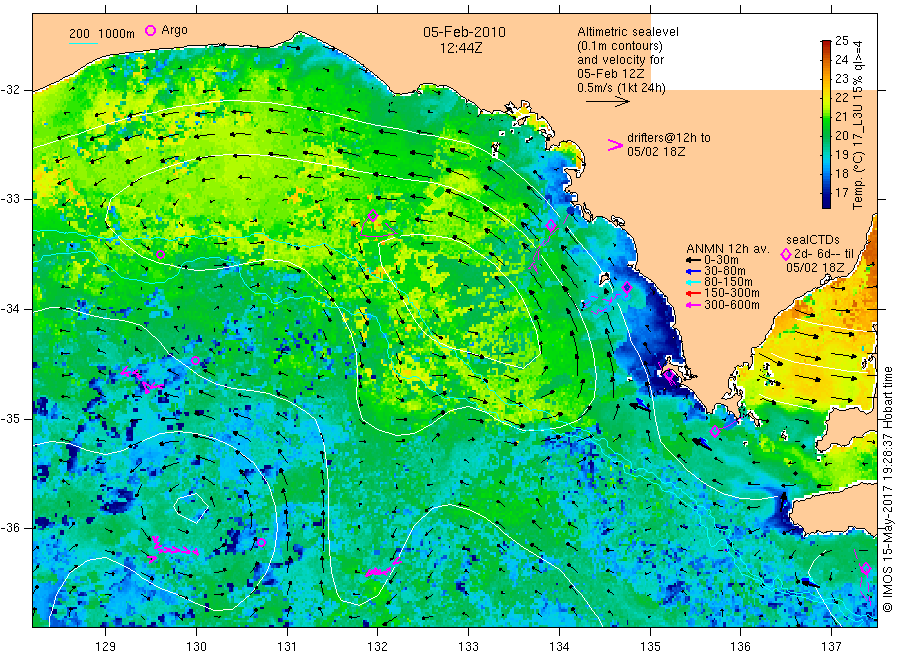The width and height of the screenshot is (900, 660).
Task: Click the 25 tick on temperature scale
Action: pos(841,40)
